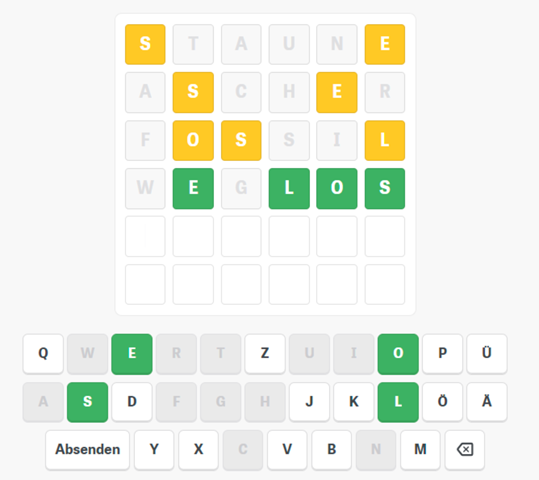This screenshot has height=480, width=539.
Task: Tap the Ö umlaut key
Action: [x=442, y=401]
